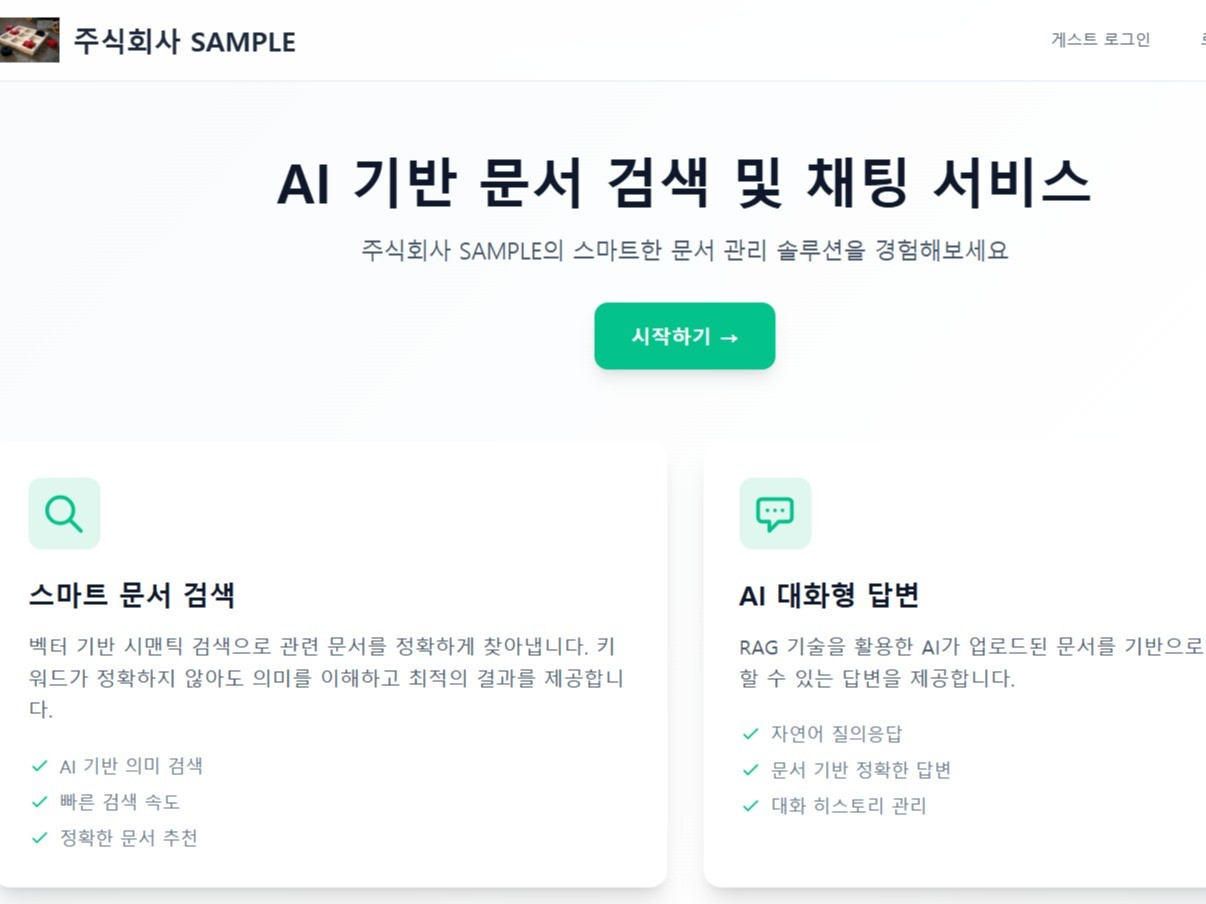The image size is (1206, 904).
Task: Click the partially visible link at top right
Action: click(1201, 40)
